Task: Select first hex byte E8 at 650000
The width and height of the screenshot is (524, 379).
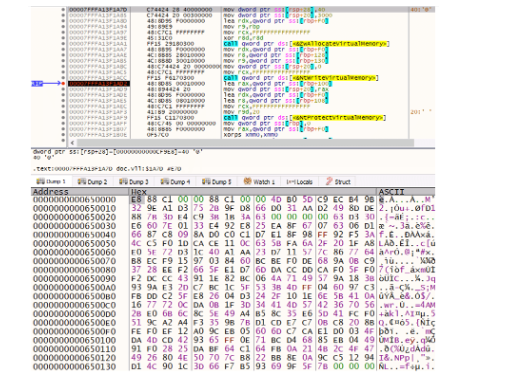Action: tap(136, 200)
